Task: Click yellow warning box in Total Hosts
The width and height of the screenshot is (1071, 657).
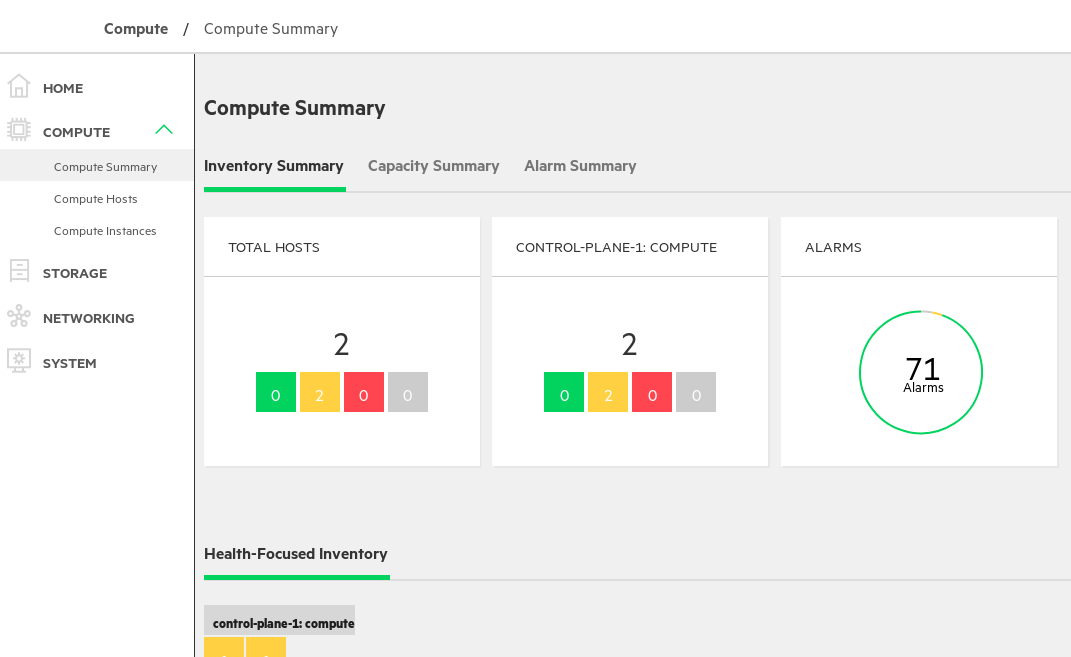Action: click(x=320, y=392)
